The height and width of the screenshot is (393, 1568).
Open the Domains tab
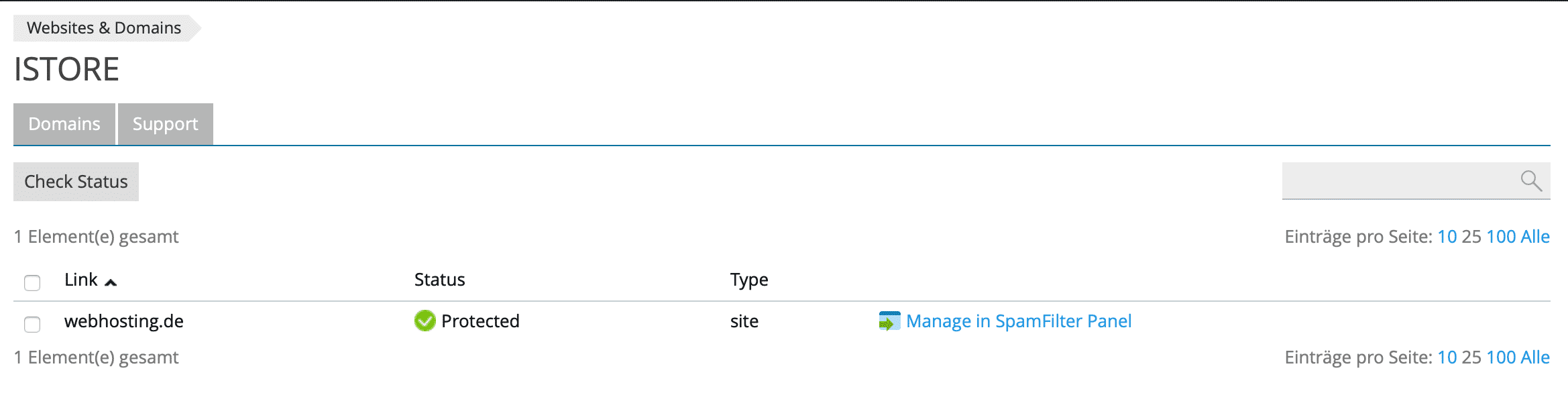pos(64,124)
